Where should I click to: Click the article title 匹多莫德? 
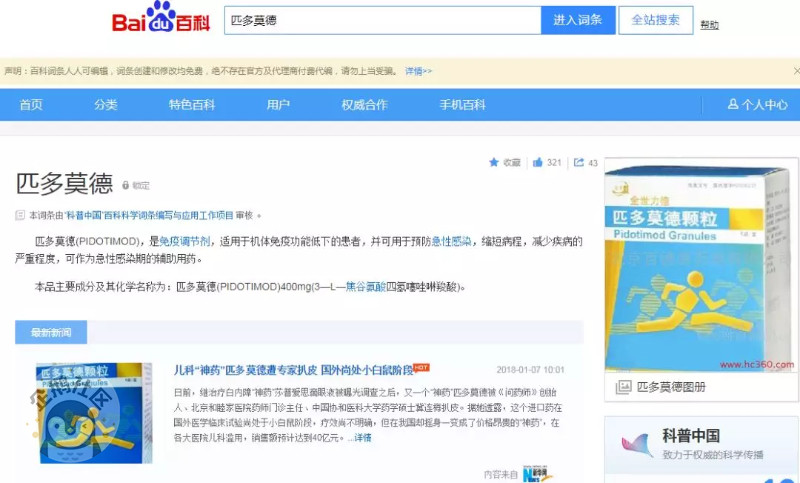[x=64, y=184]
